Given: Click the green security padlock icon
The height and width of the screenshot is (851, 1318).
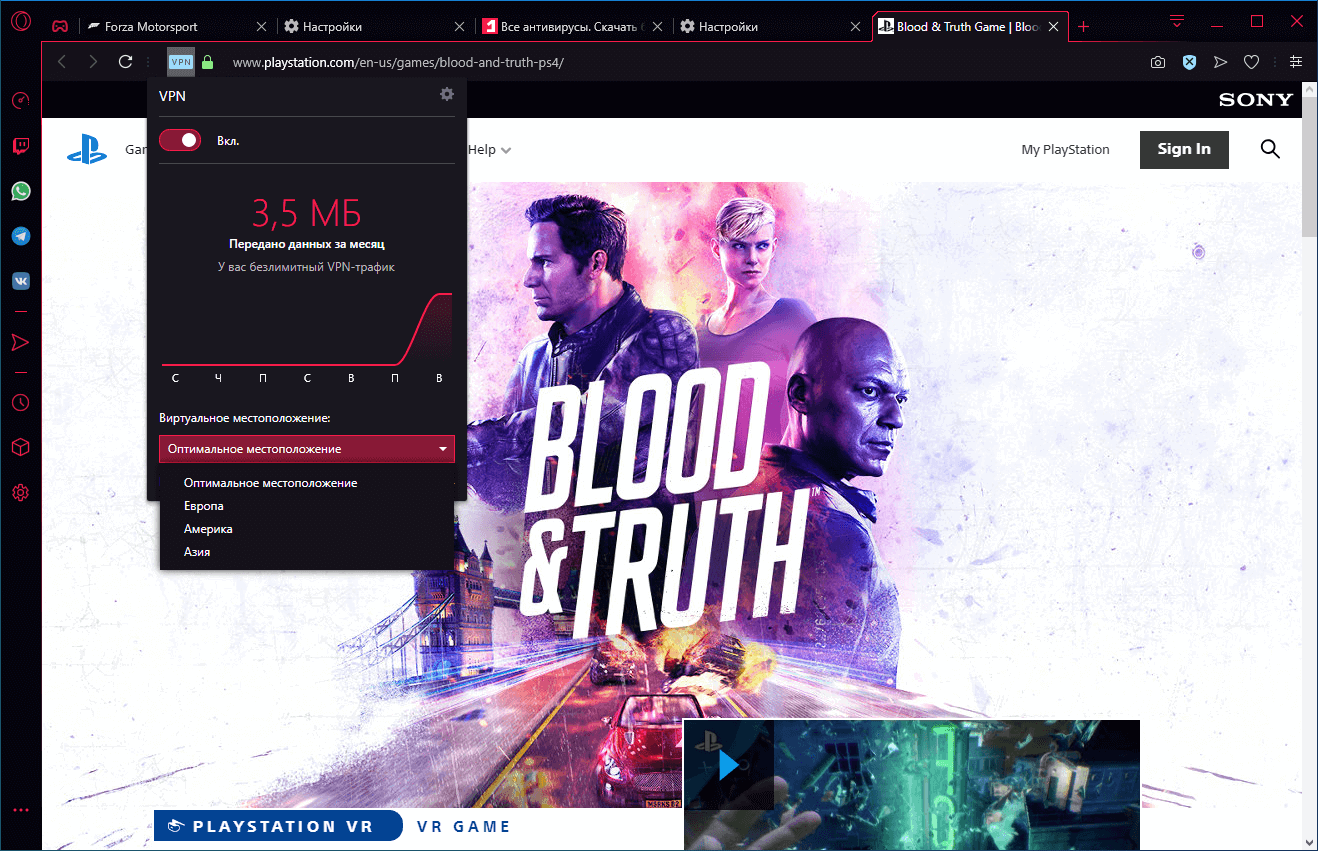Looking at the screenshot, I should tap(208, 62).
